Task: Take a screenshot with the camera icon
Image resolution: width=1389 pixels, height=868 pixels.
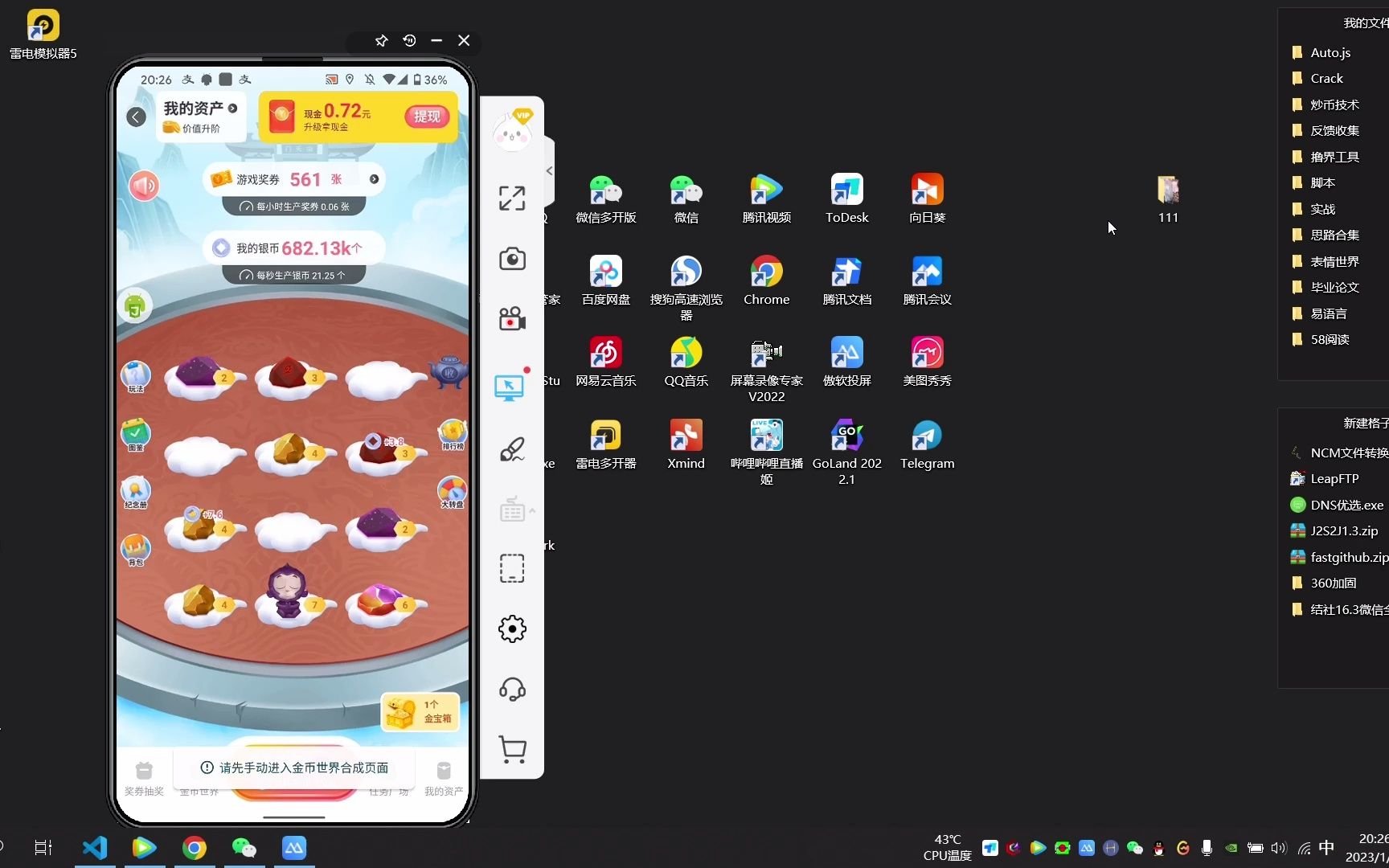Action: pos(512,259)
